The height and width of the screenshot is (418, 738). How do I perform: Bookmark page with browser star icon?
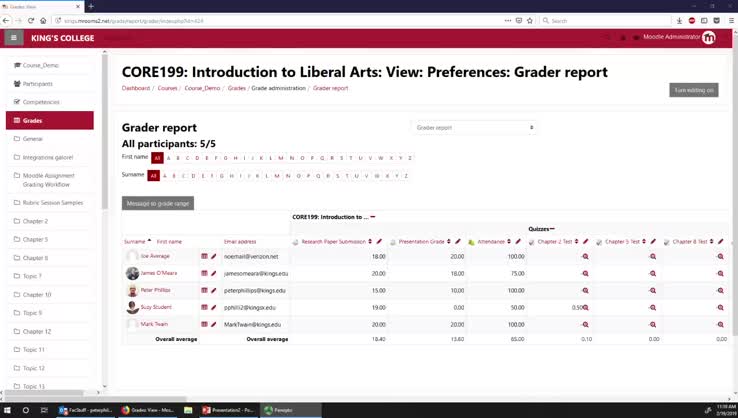[529, 21]
